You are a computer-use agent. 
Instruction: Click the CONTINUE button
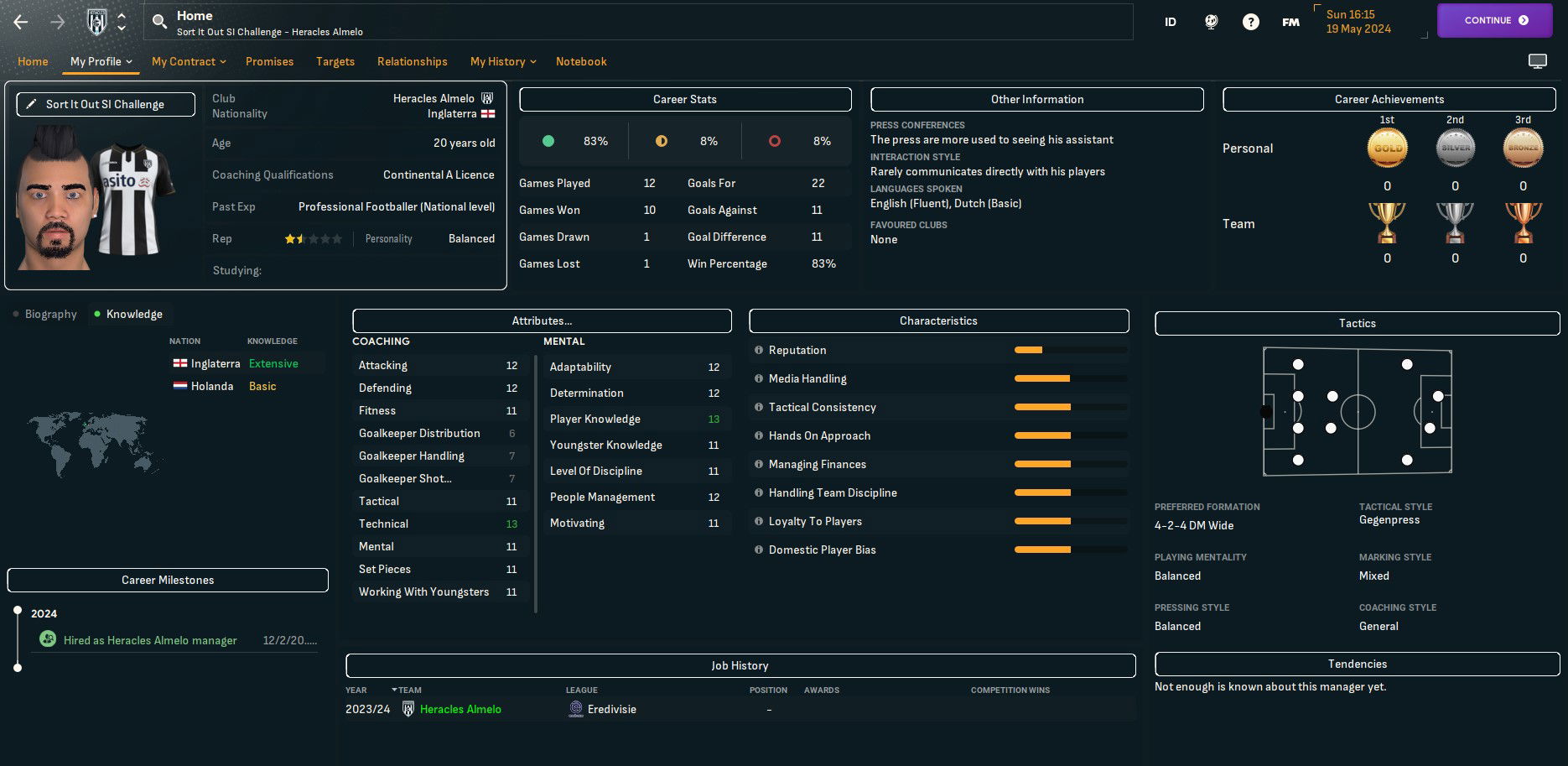[x=1495, y=20]
